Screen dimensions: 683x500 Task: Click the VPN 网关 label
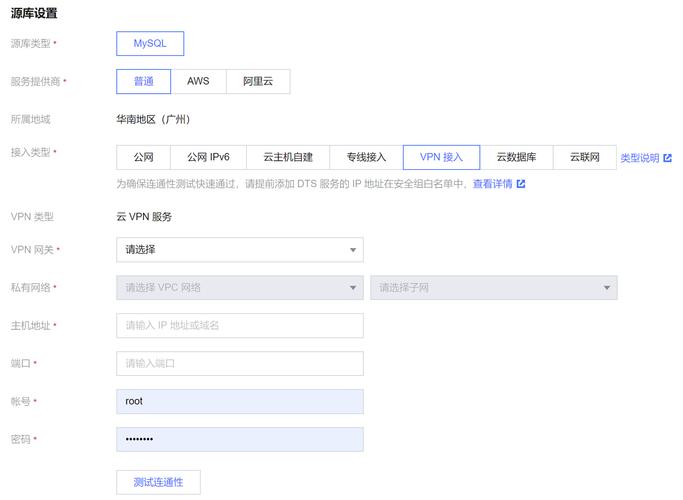click(x=32, y=250)
